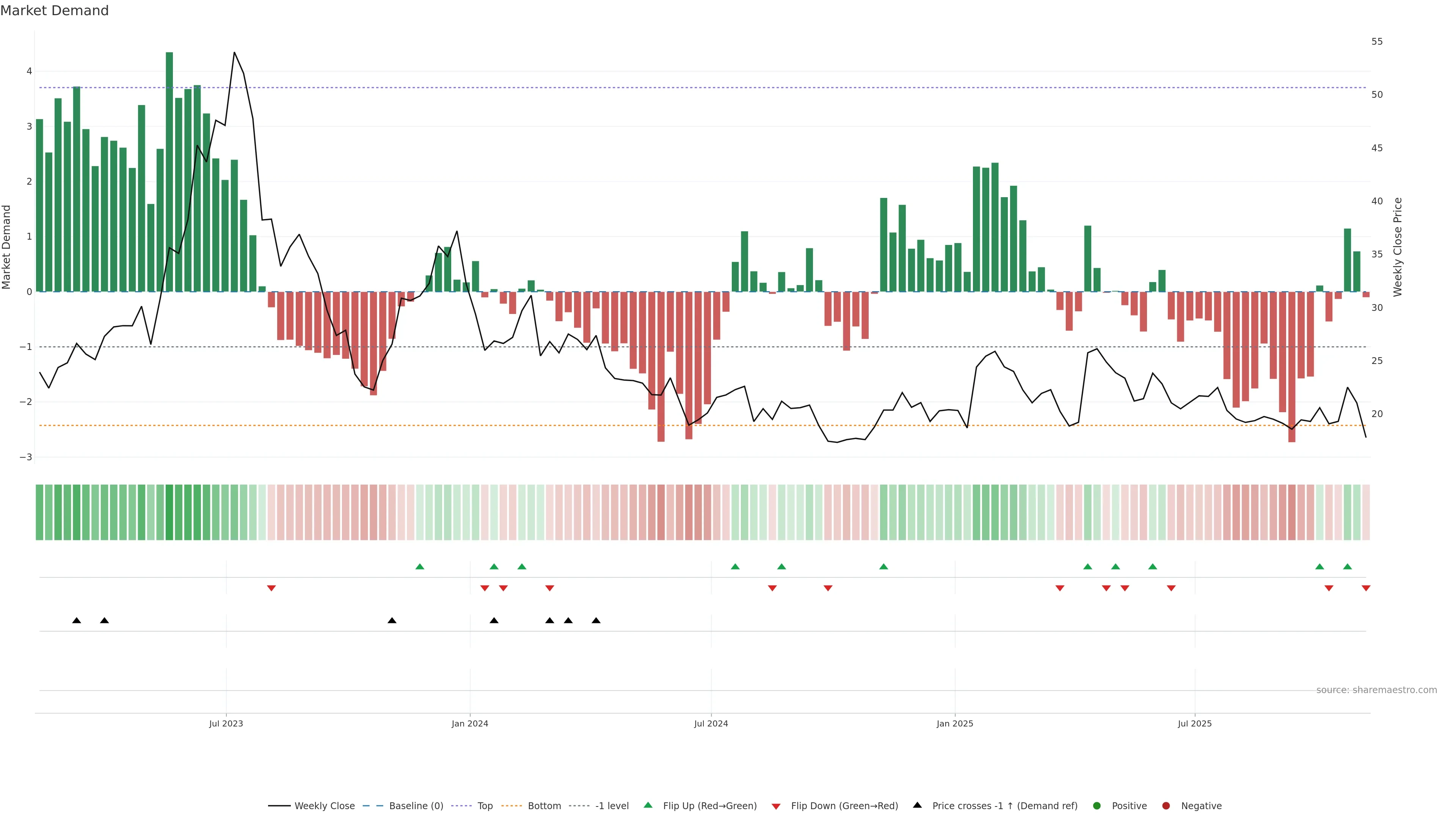Screen dimensions: 1456x819
Task: Click the Market Demand chart title
Action: pyautogui.click(x=54, y=11)
